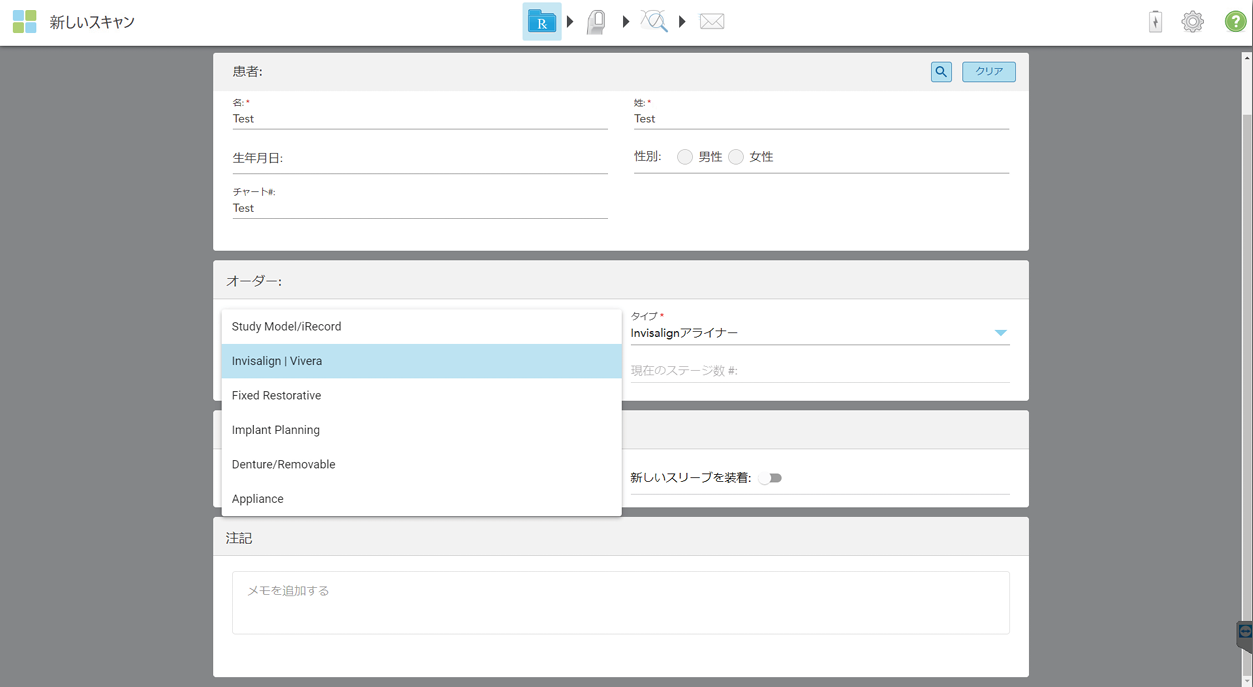The width and height of the screenshot is (1253, 687).
Task: Click the オーダー section header
Action: (621, 281)
